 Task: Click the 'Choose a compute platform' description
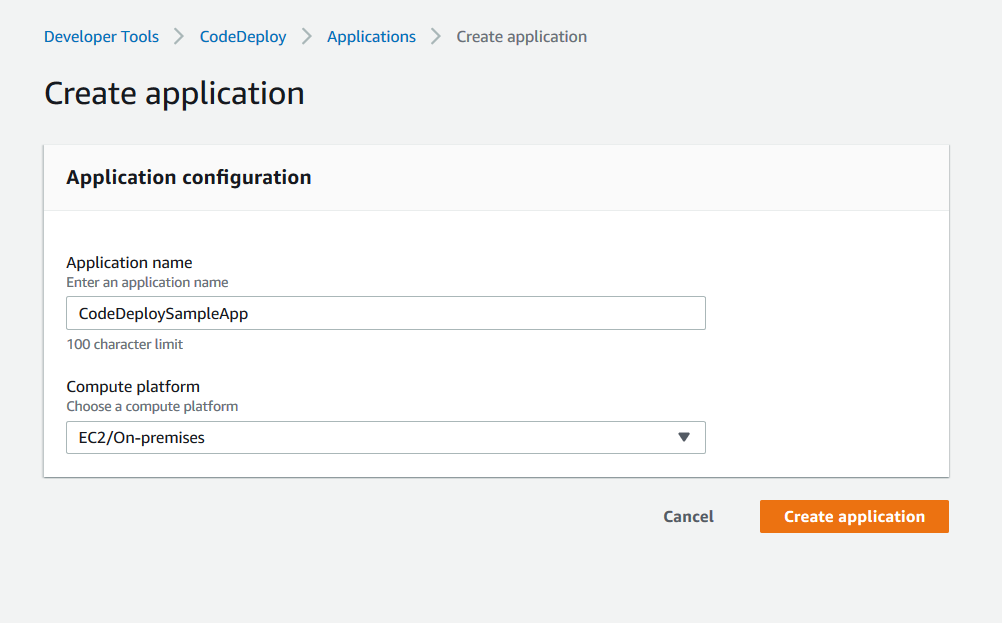[x=152, y=406]
